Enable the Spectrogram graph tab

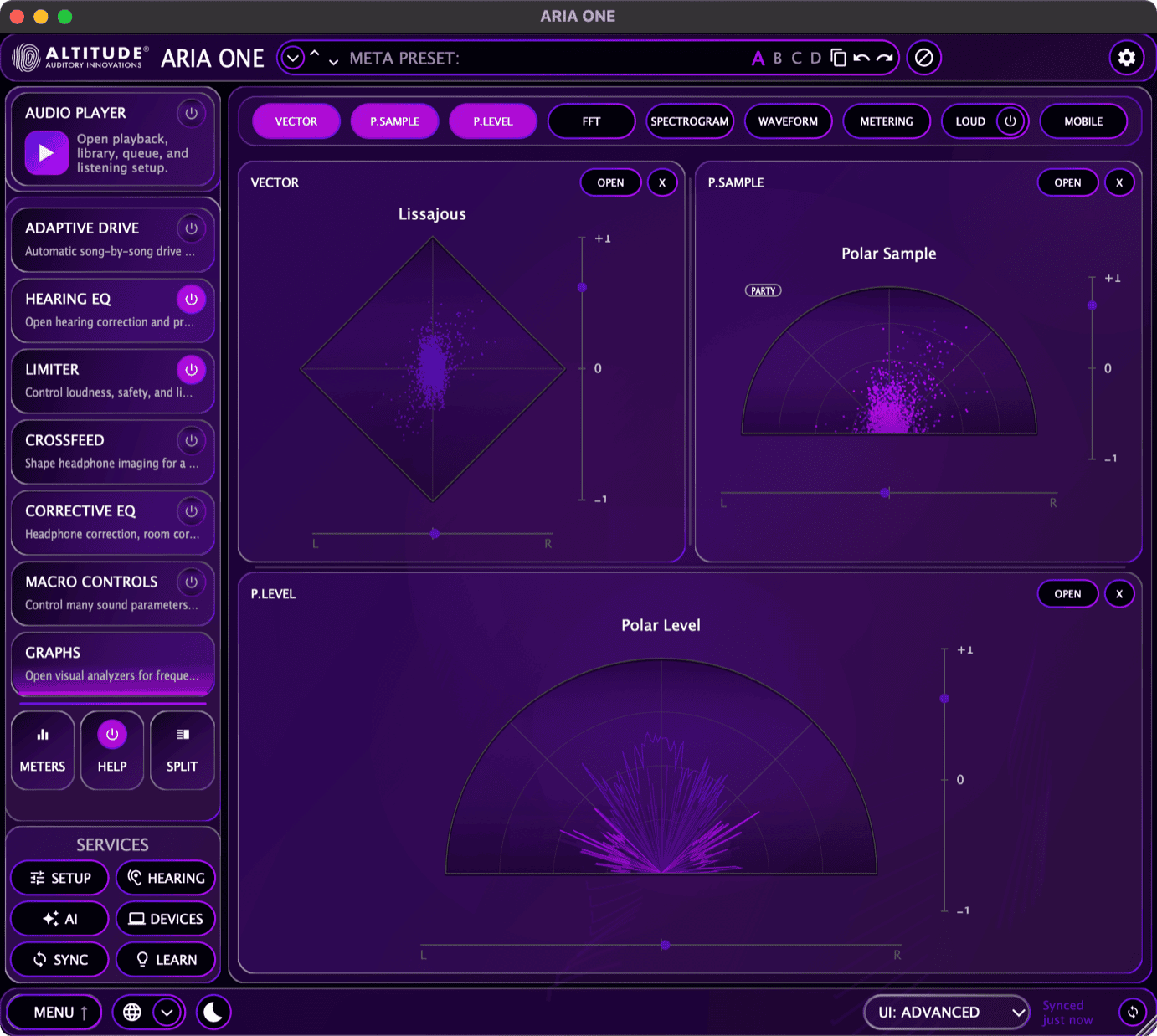(690, 121)
